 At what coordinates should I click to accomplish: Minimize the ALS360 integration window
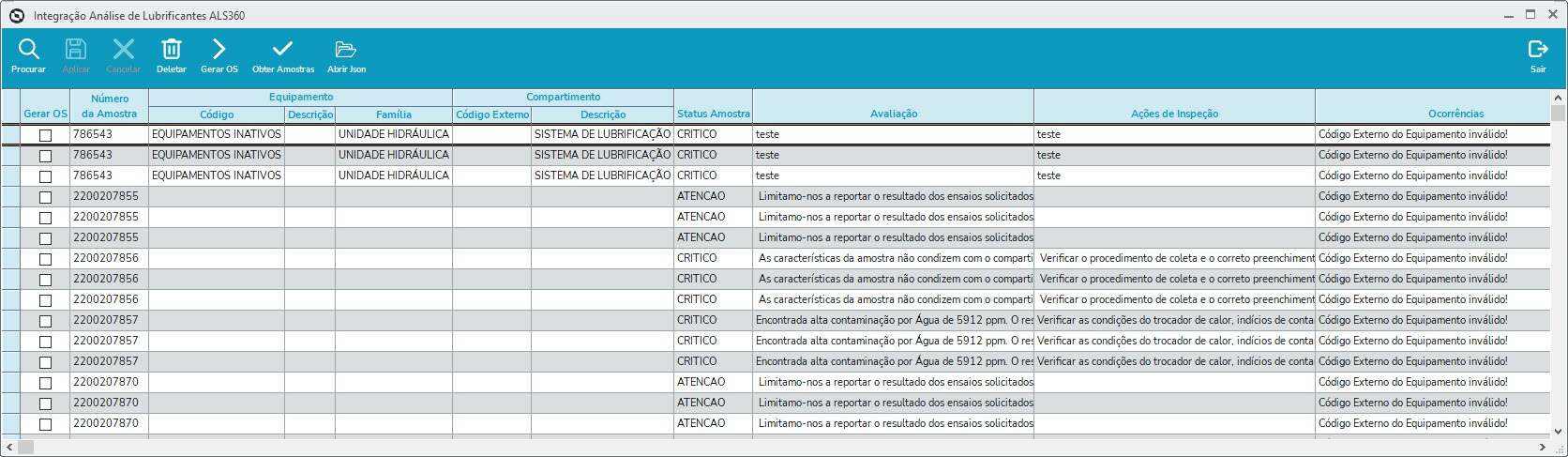1509,15
